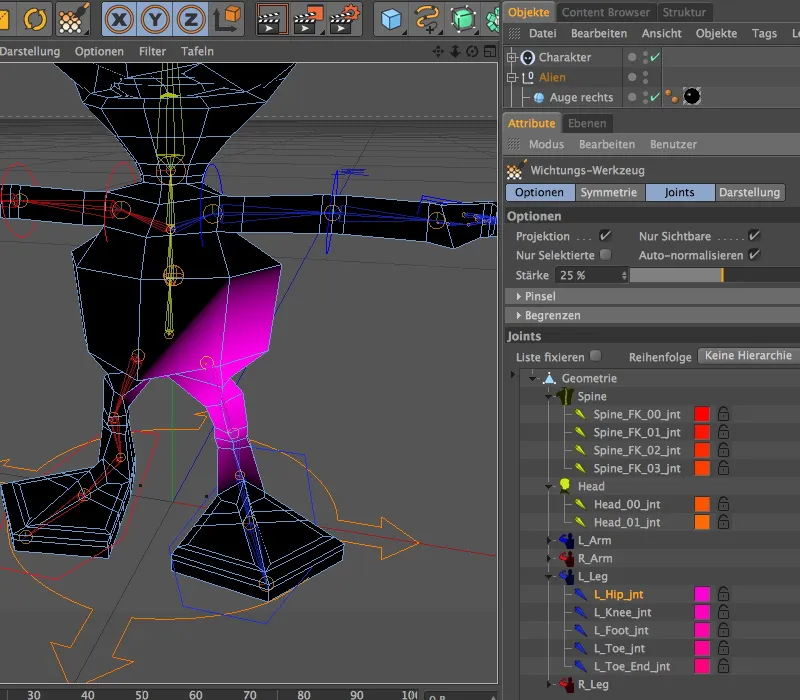Open the Tags menu in object manager
This screenshot has width=800, height=700.
tap(764, 34)
